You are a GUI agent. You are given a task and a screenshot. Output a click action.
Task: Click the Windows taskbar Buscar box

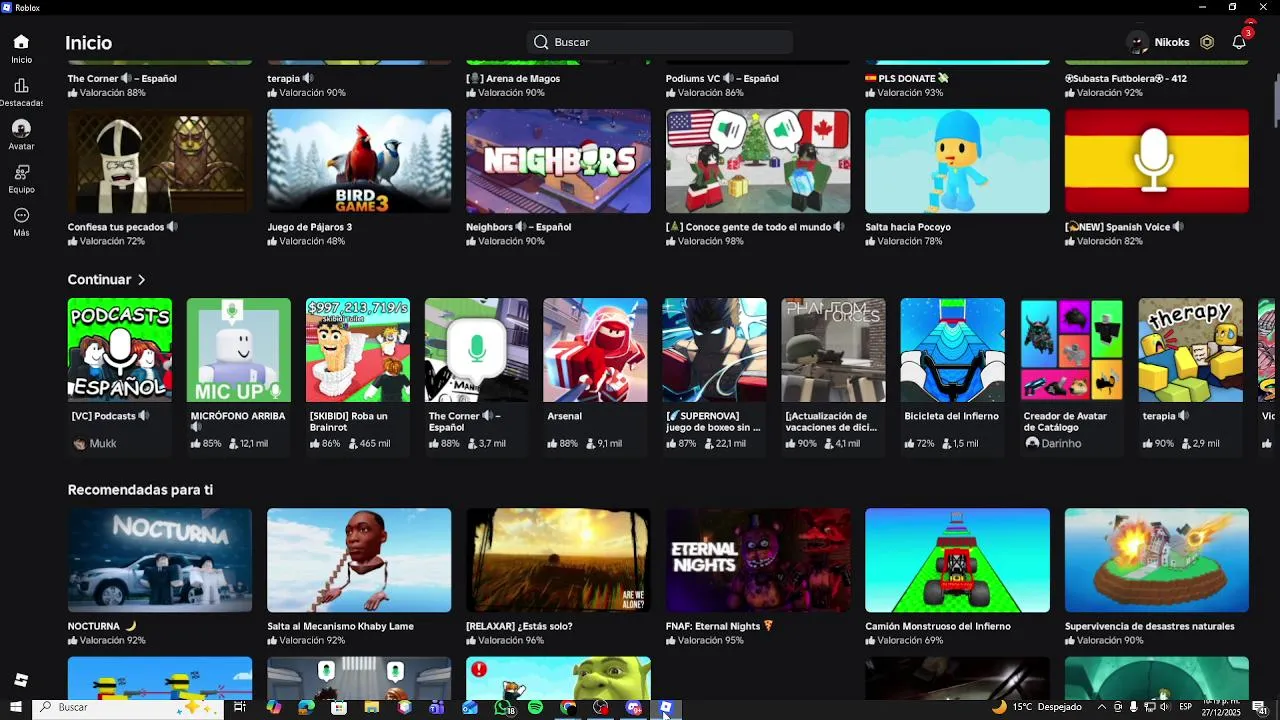click(128, 708)
